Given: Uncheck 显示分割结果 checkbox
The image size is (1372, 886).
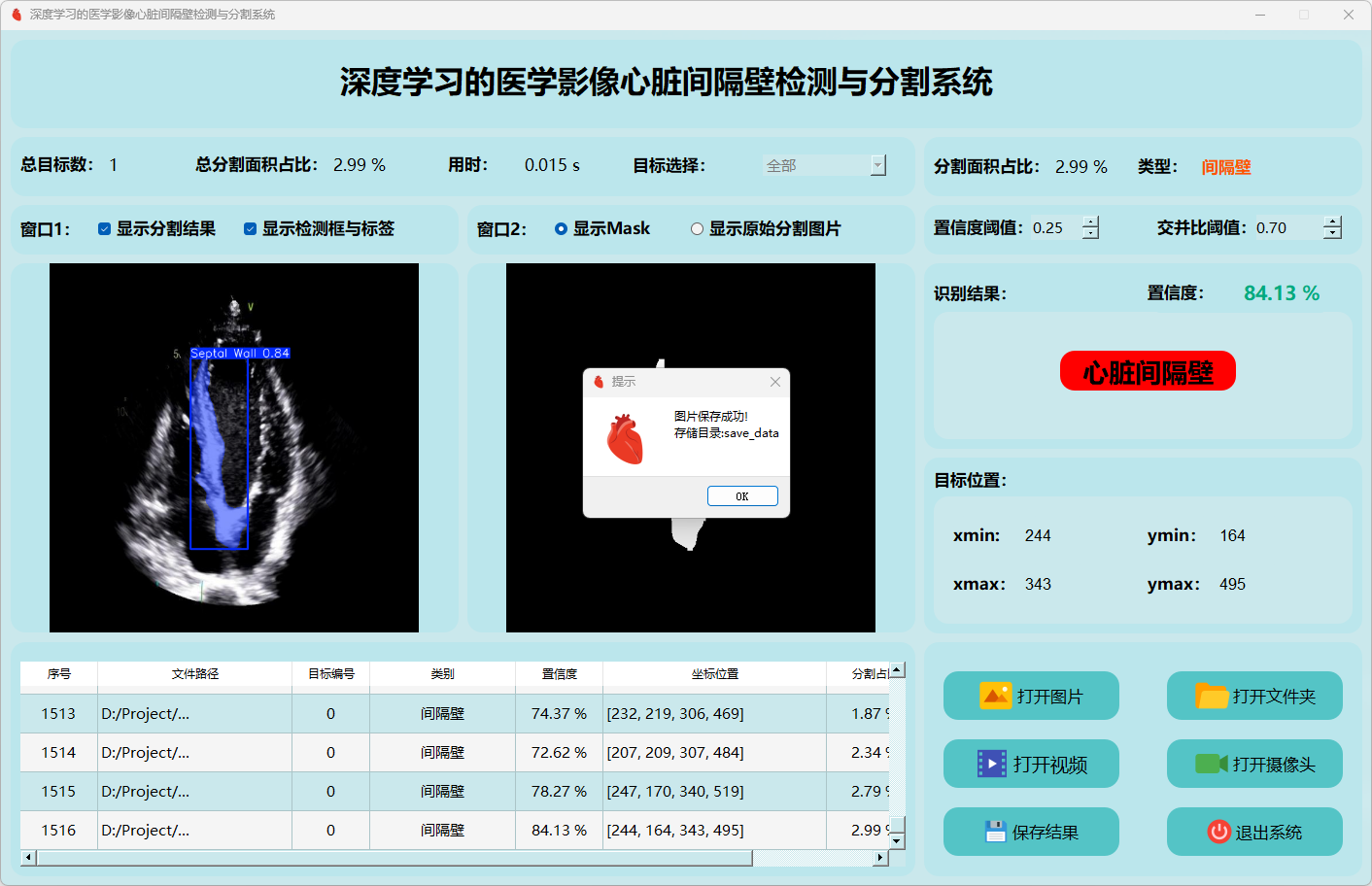Looking at the screenshot, I should [x=104, y=229].
